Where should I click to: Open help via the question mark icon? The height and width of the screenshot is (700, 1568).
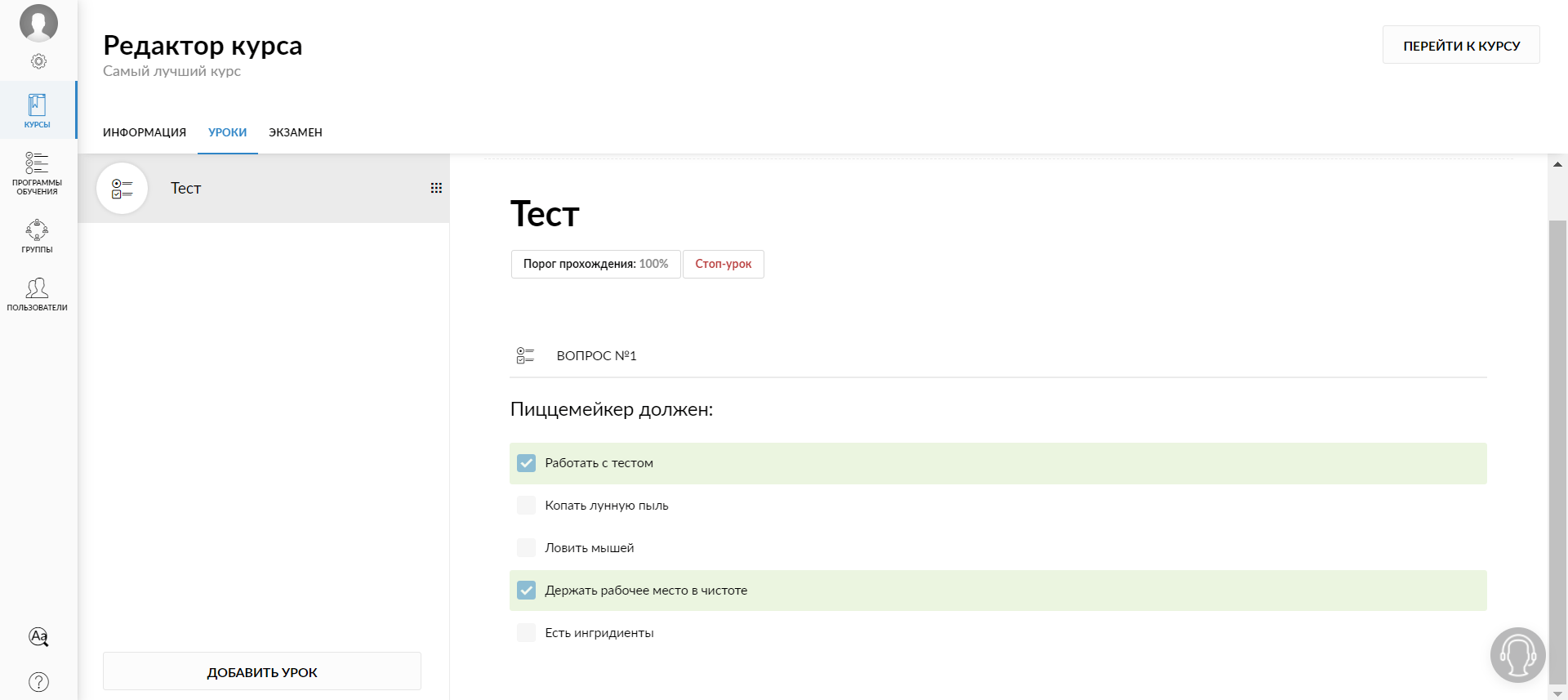coord(38,681)
